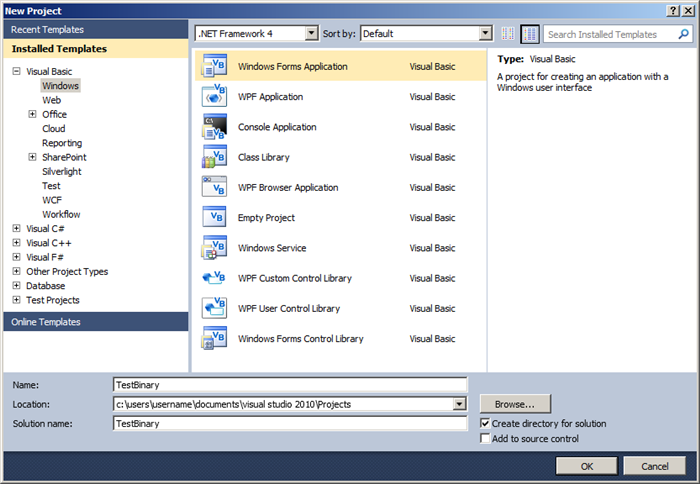Open the Location path dropdown arrow

click(x=459, y=404)
